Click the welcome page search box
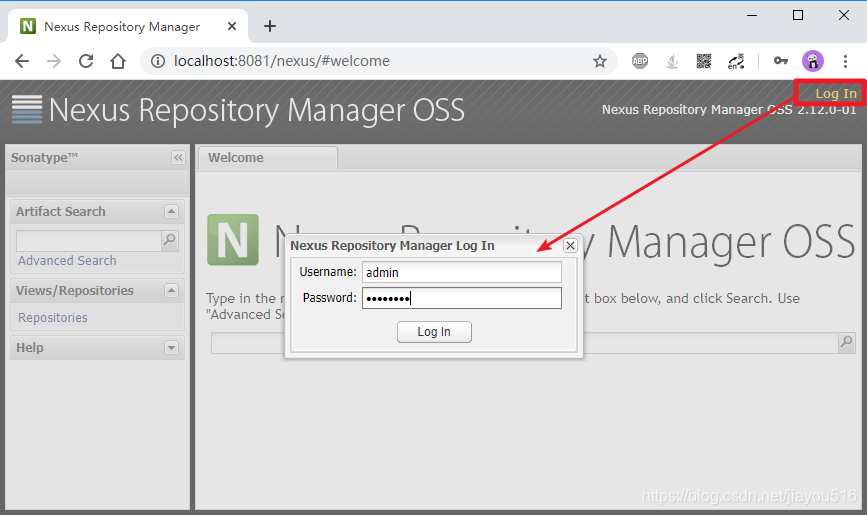The height and width of the screenshot is (515, 867). [524, 343]
